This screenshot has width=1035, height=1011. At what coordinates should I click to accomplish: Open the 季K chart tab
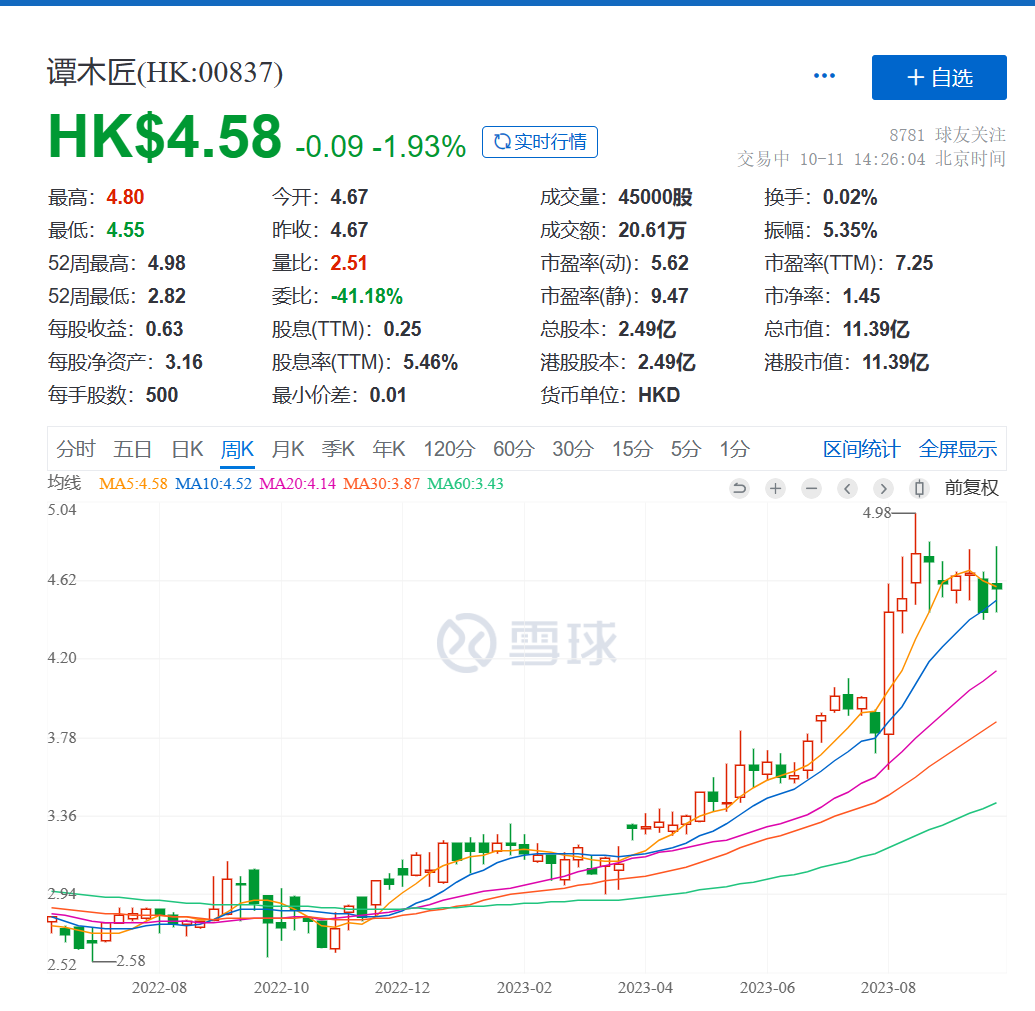[338, 449]
